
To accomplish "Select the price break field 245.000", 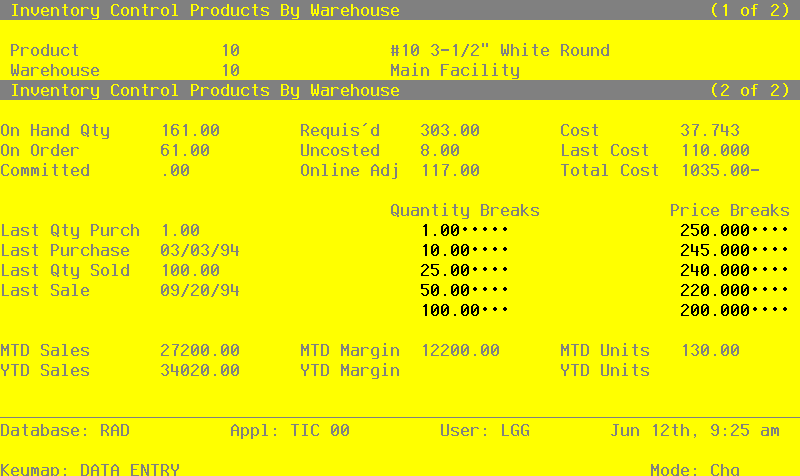I will [734, 250].
